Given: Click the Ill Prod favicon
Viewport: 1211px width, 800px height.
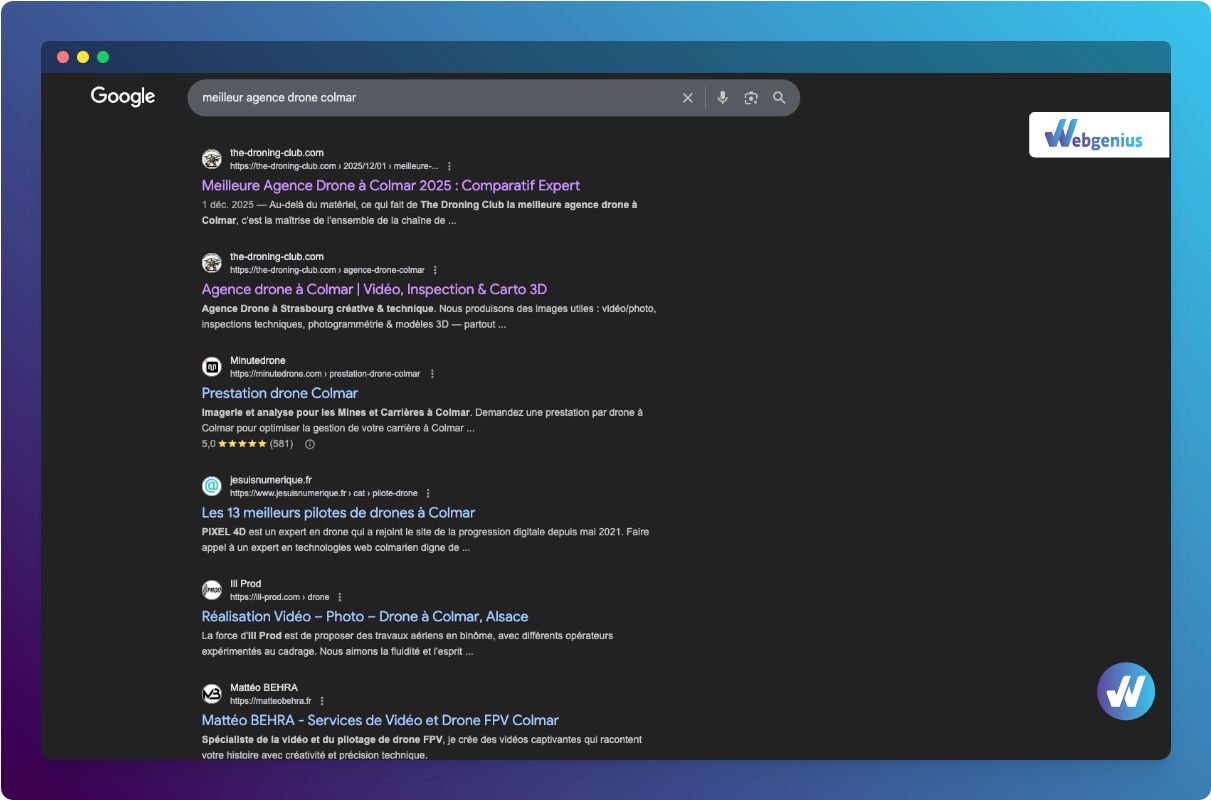Looking at the screenshot, I should point(212,590).
